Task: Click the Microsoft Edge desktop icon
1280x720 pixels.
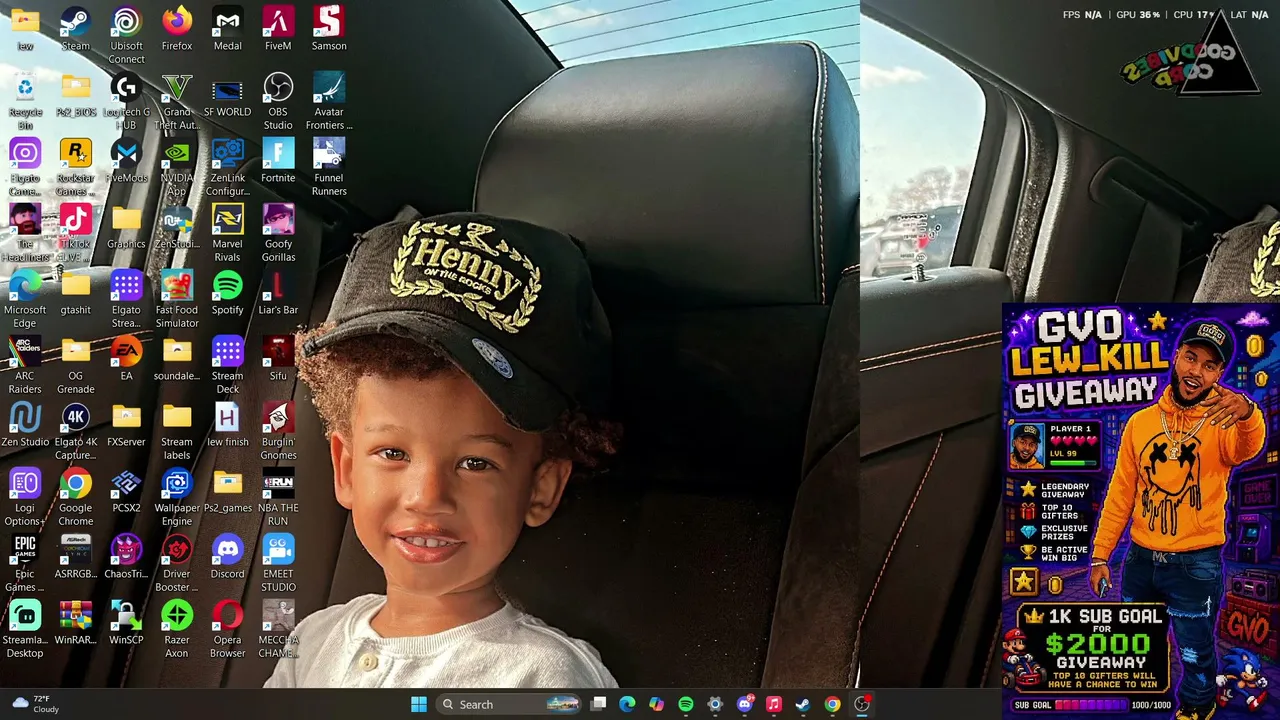Action: 25,300
